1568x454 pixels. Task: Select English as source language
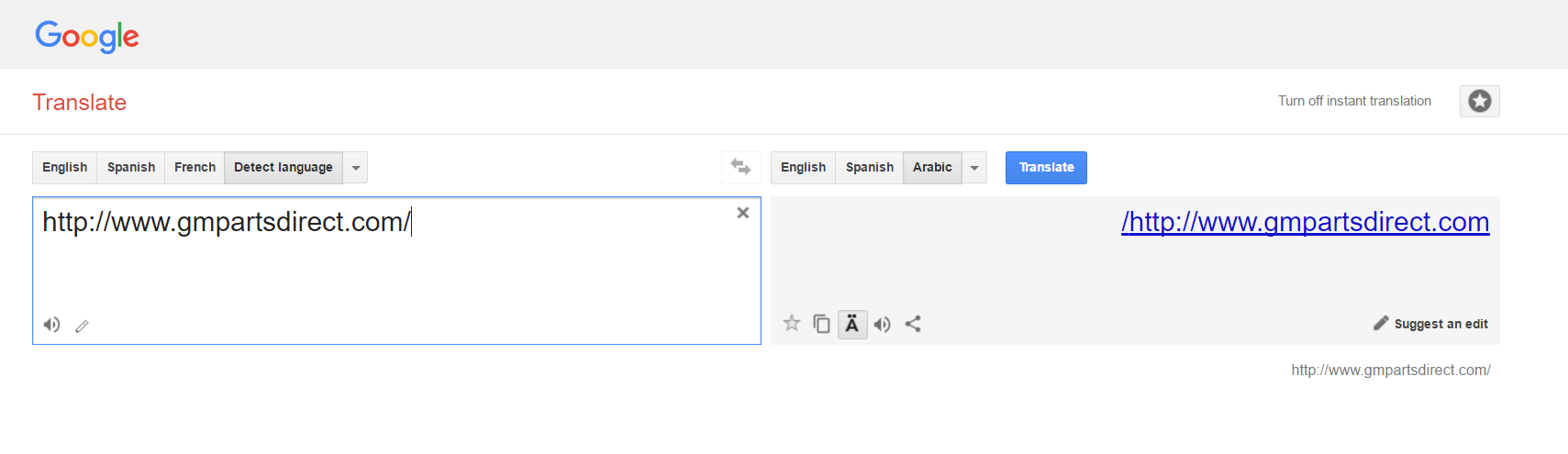(x=65, y=167)
